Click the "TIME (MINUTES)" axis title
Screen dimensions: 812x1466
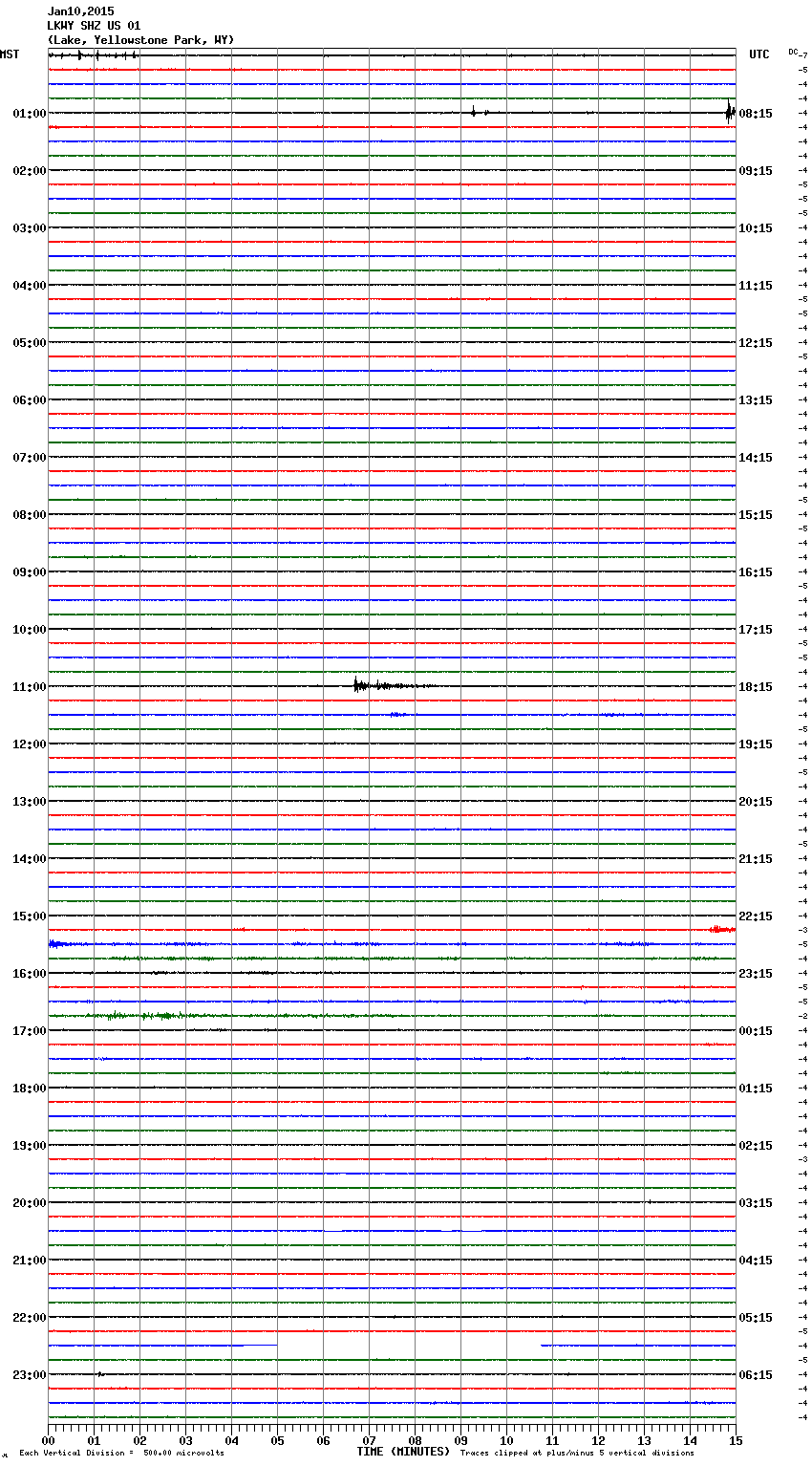tap(403, 1452)
